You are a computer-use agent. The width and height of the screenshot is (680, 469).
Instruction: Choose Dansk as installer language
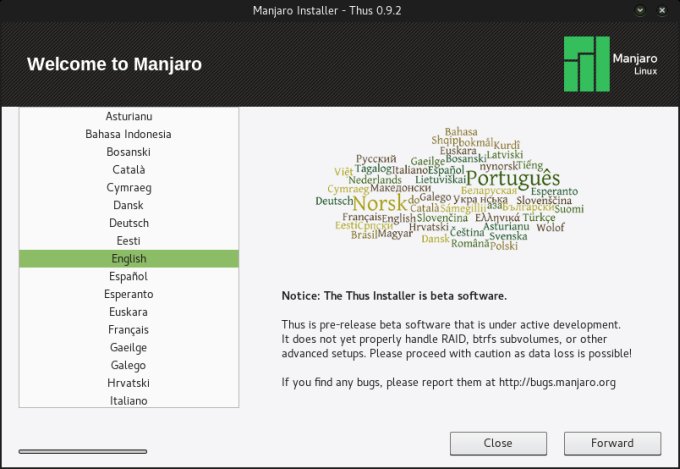tap(129, 205)
